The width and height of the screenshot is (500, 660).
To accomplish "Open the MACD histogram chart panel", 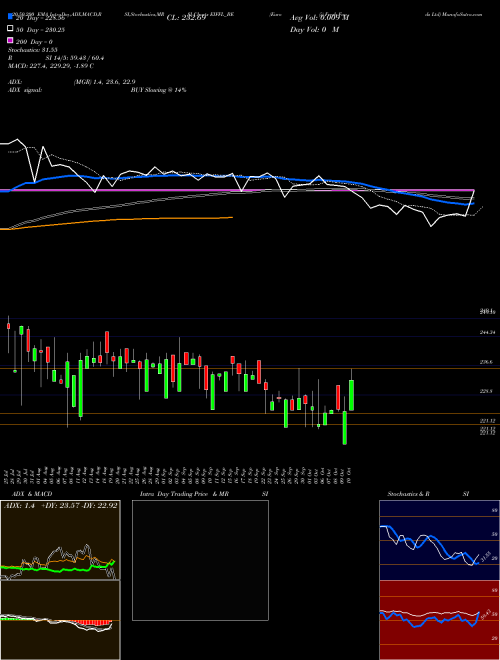I will click(x=60, y=620).
